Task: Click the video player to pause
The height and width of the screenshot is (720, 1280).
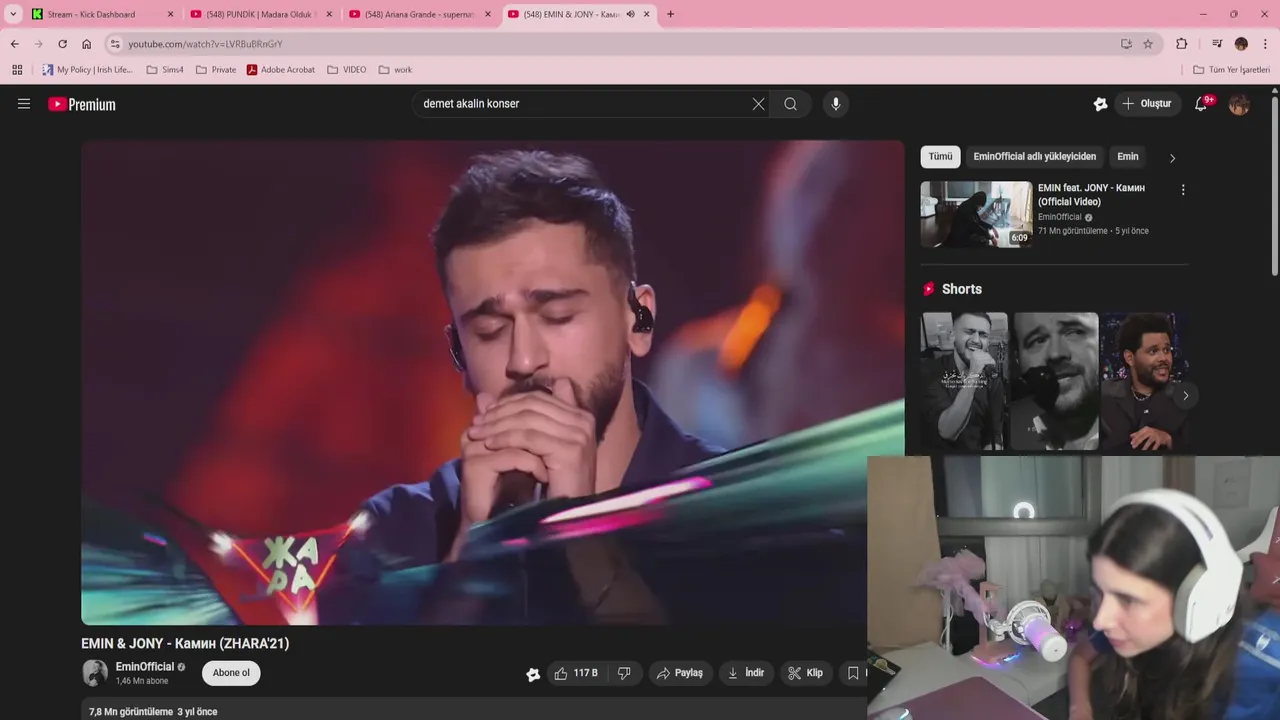Action: tap(492, 382)
